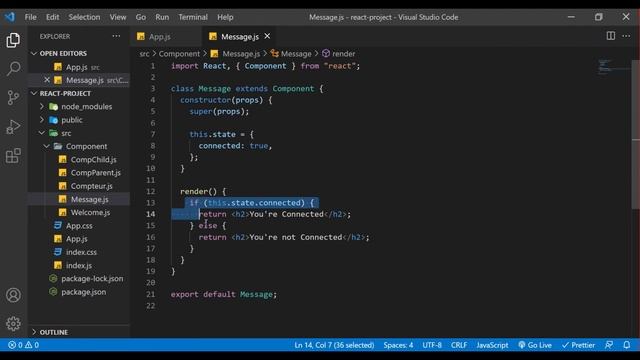Open the View menu
Viewport: 640px width, 360px height.
pos(118,17)
